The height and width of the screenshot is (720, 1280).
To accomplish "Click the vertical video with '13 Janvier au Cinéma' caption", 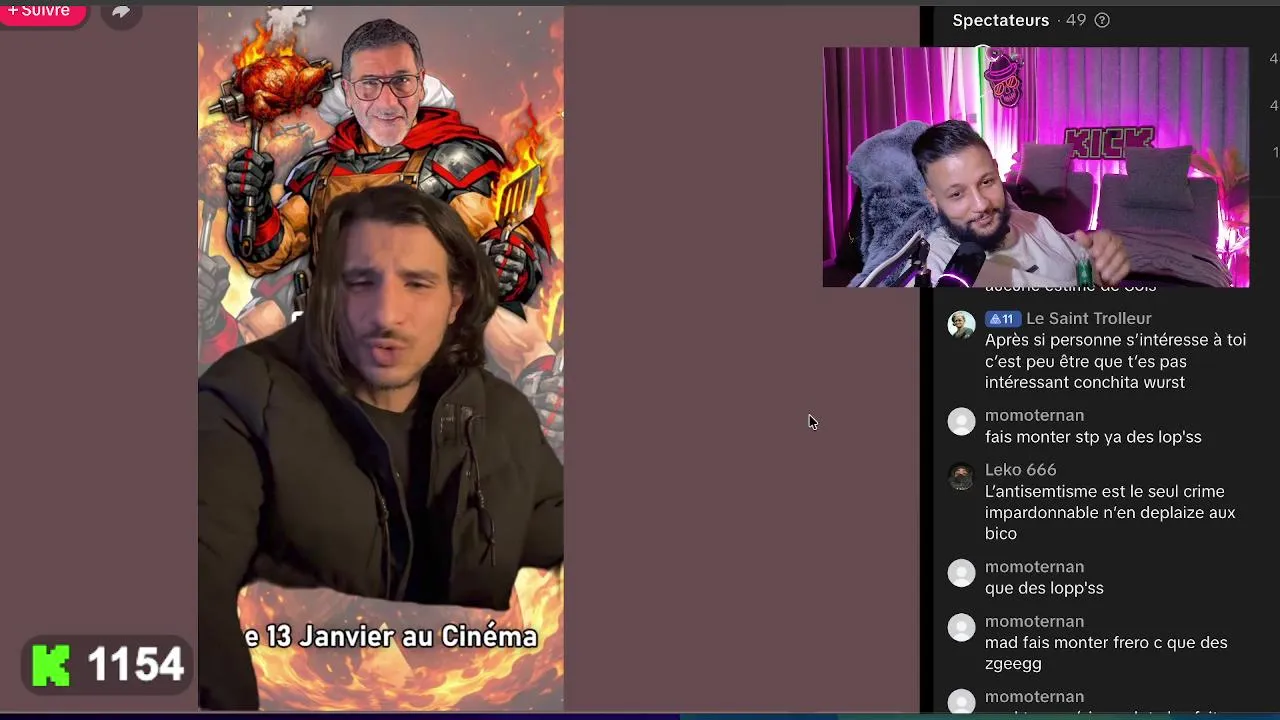I will tap(381, 358).
